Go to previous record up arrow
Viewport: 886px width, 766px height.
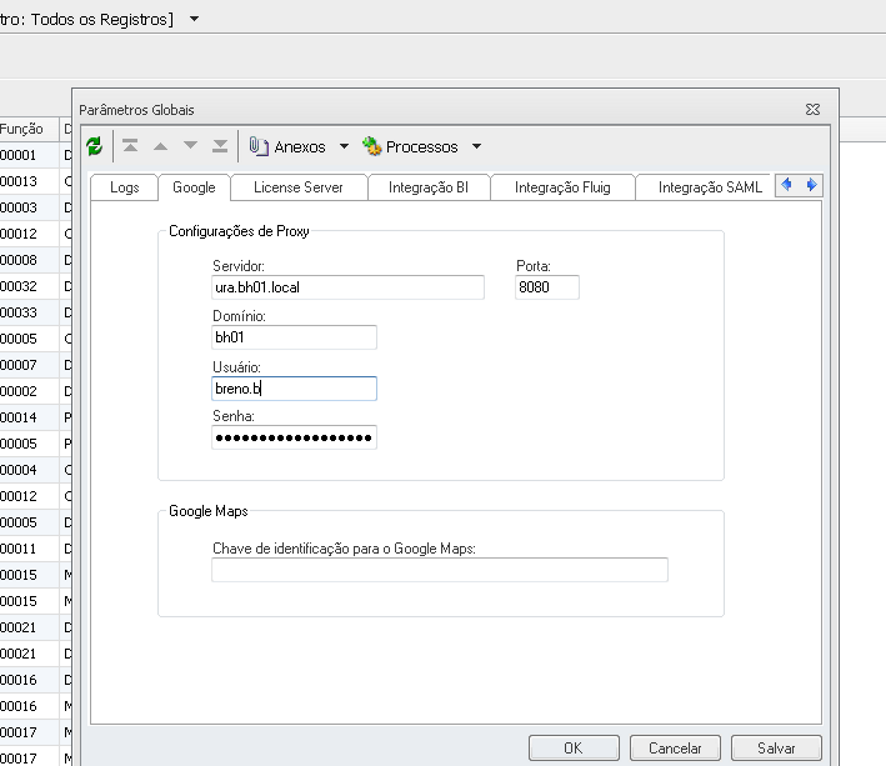[160, 146]
